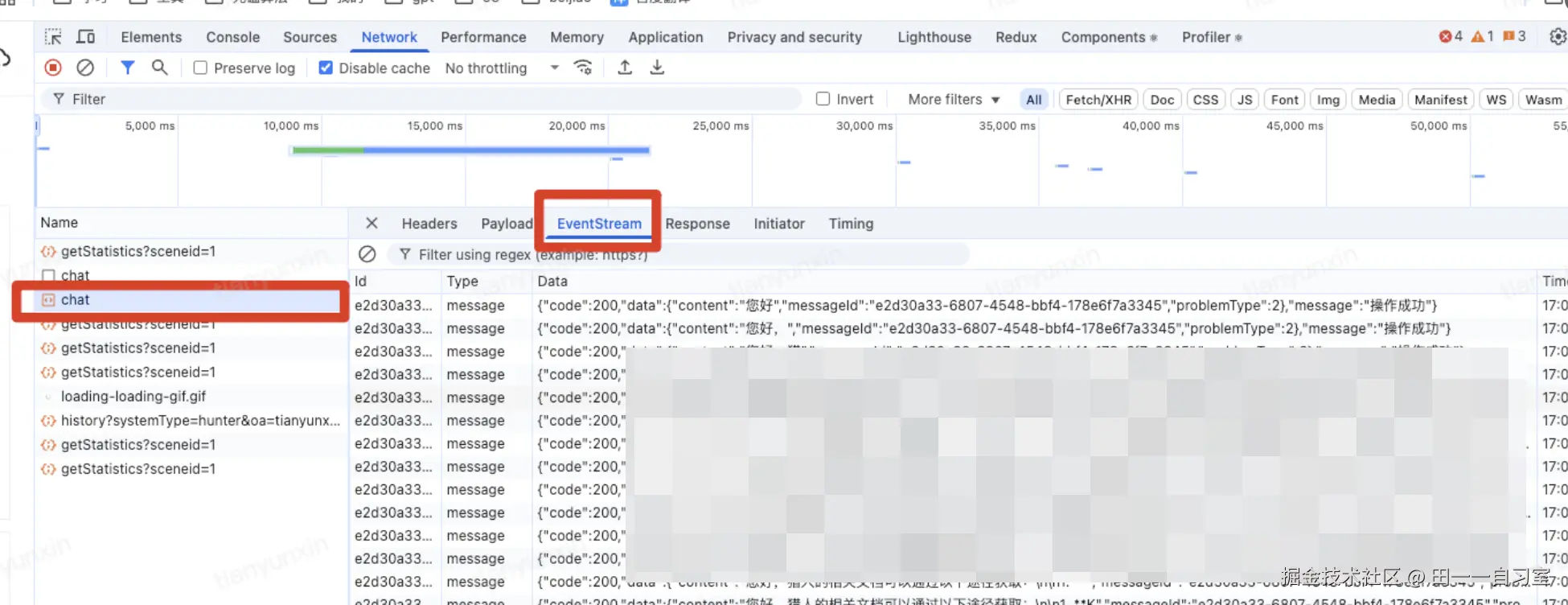Screen dimensions: 1568x605
Task: Uncheck Disable cache checkbox
Action: click(326, 68)
